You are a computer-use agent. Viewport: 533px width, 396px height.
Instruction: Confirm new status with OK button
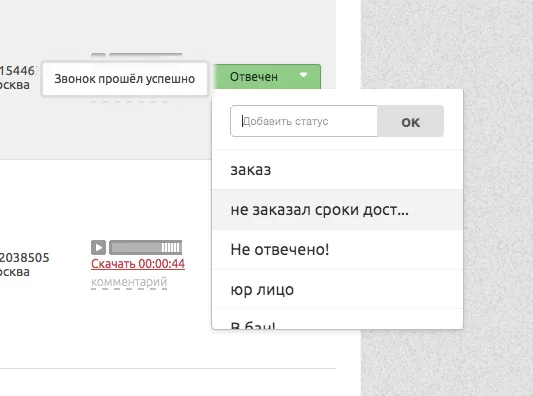click(410, 121)
